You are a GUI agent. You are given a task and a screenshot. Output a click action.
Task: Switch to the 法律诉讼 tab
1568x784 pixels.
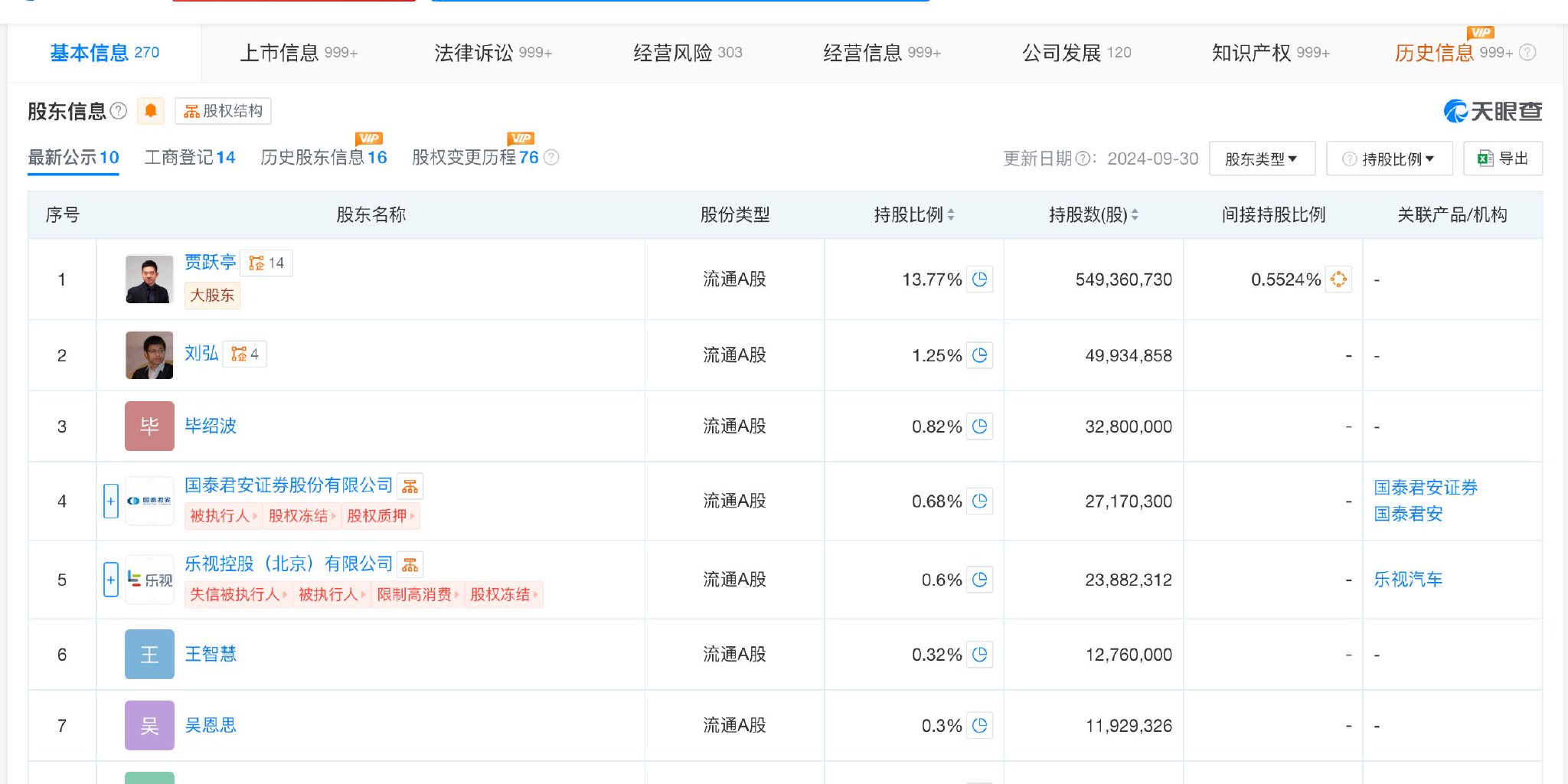point(493,53)
